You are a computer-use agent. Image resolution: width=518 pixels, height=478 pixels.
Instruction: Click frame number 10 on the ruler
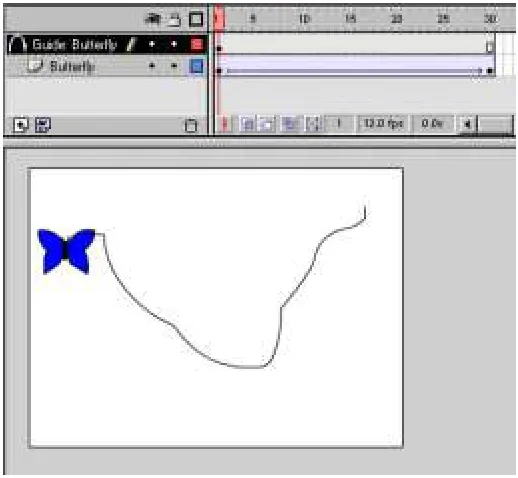pos(304,19)
